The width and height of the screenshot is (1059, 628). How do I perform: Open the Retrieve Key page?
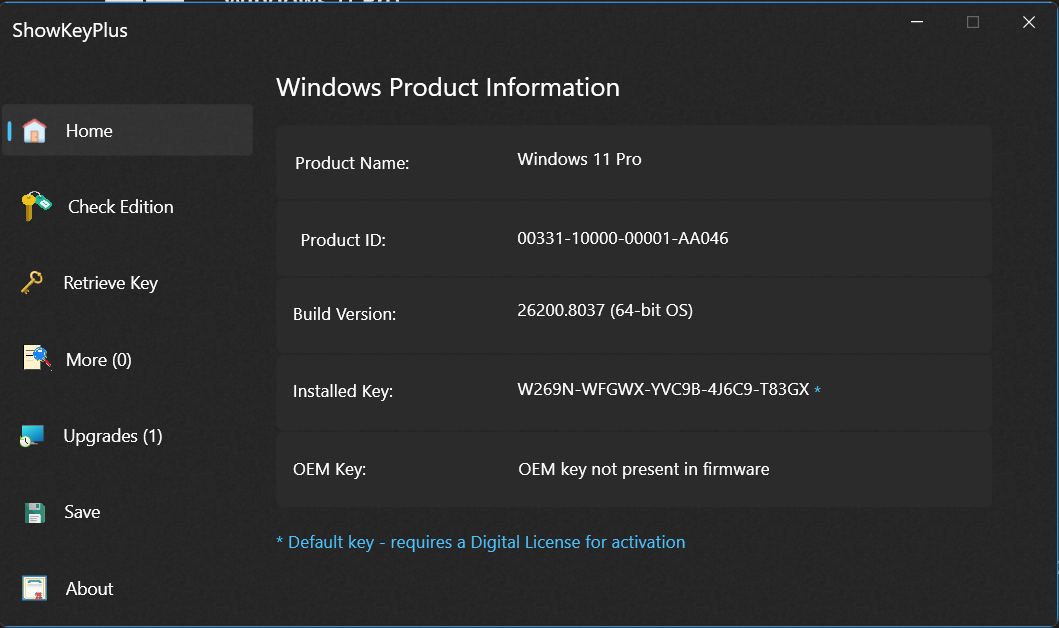pyautogui.click(x=111, y=283)
